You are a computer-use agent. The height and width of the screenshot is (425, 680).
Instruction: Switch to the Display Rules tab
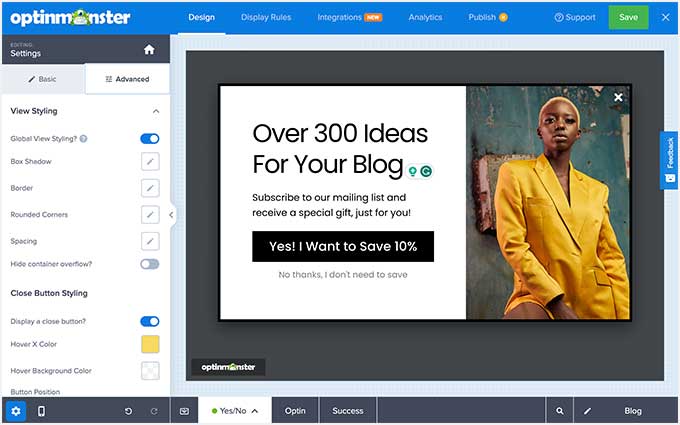(266, 17)
